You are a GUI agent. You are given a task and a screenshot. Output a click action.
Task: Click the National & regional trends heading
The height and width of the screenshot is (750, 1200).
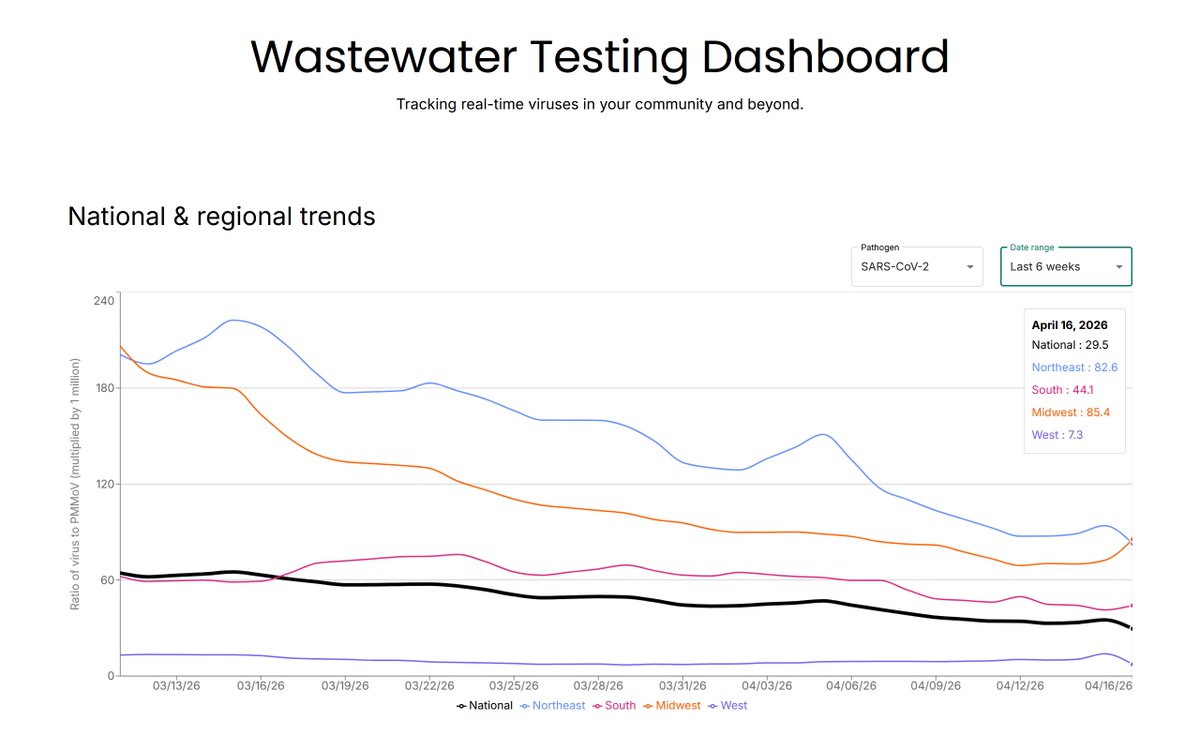pyautogui.click(x=222, y=216)
